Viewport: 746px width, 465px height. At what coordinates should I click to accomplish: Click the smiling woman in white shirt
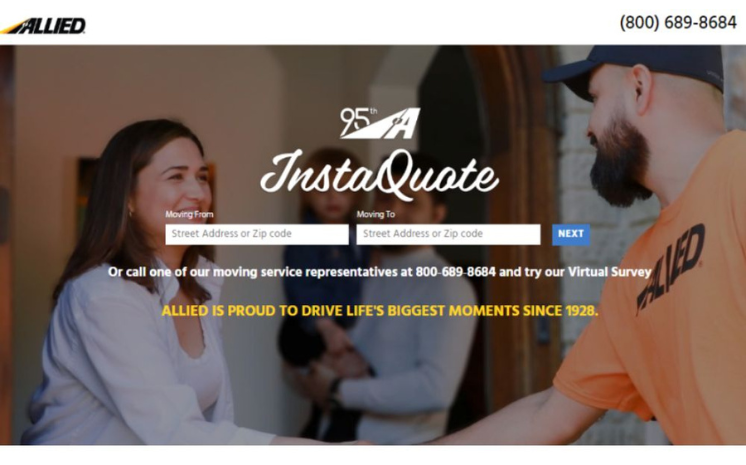coord(143,286)
